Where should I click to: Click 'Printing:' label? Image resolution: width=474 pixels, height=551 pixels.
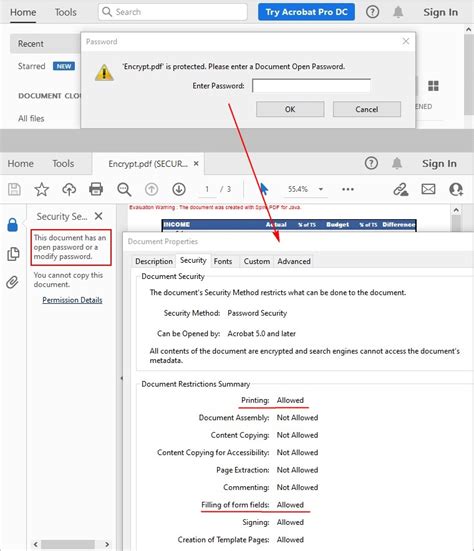[x=255, y=400]
